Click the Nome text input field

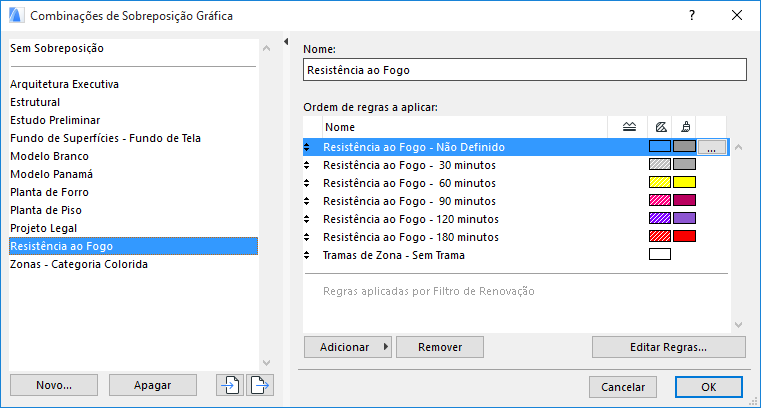click(524, 70)
